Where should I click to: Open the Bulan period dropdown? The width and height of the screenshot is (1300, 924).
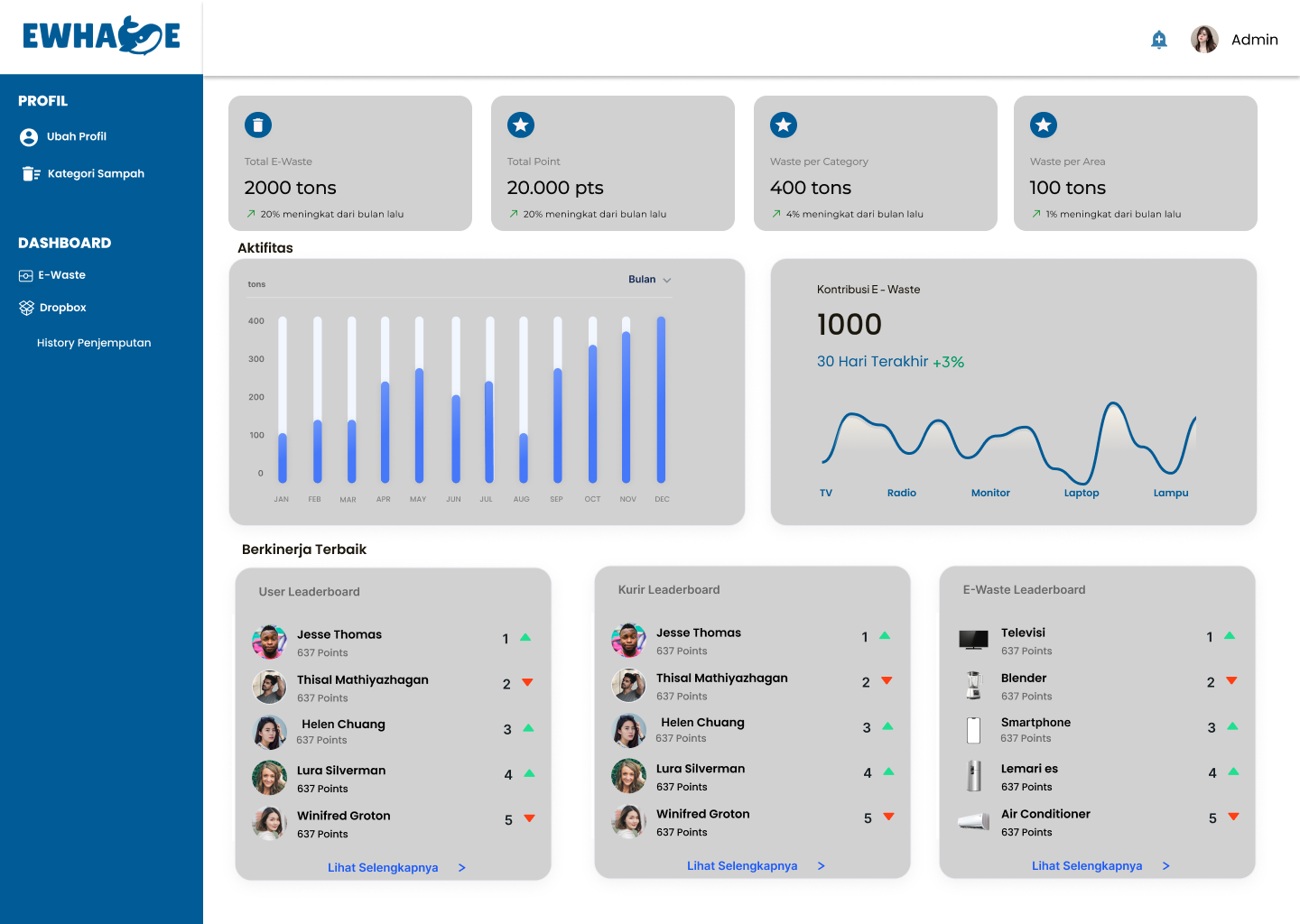[649, 280]
